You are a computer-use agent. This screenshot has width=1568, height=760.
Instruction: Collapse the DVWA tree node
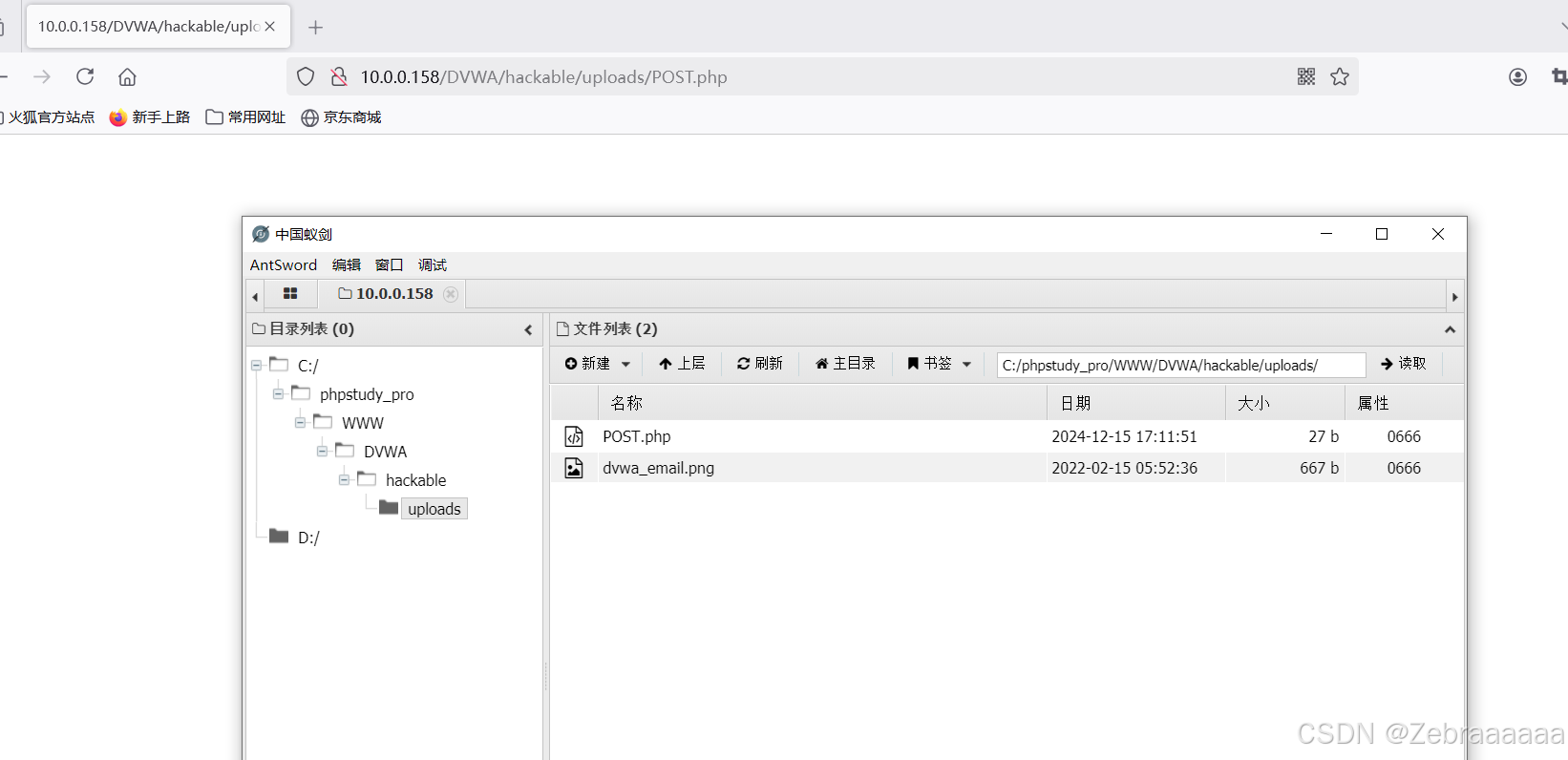coord(322,451)
